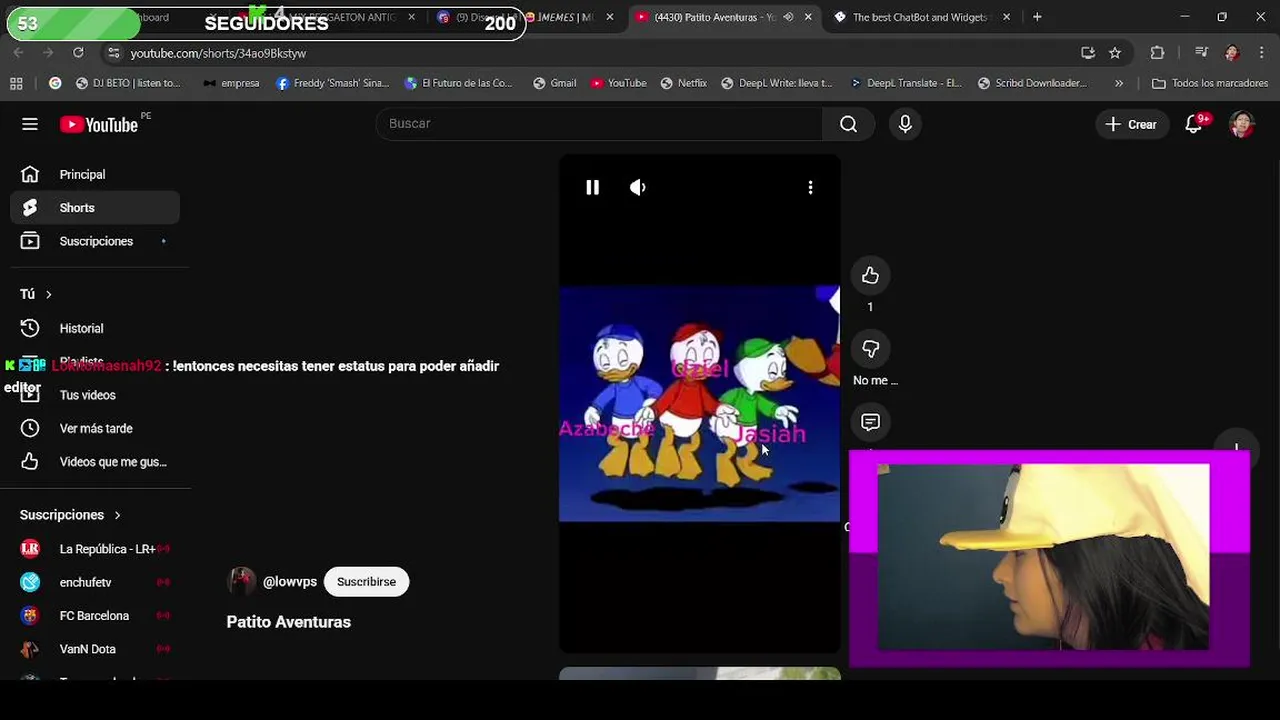Click the browser address bar URL
Screen dimensions: 1280x720
click(x=218, y=53)
